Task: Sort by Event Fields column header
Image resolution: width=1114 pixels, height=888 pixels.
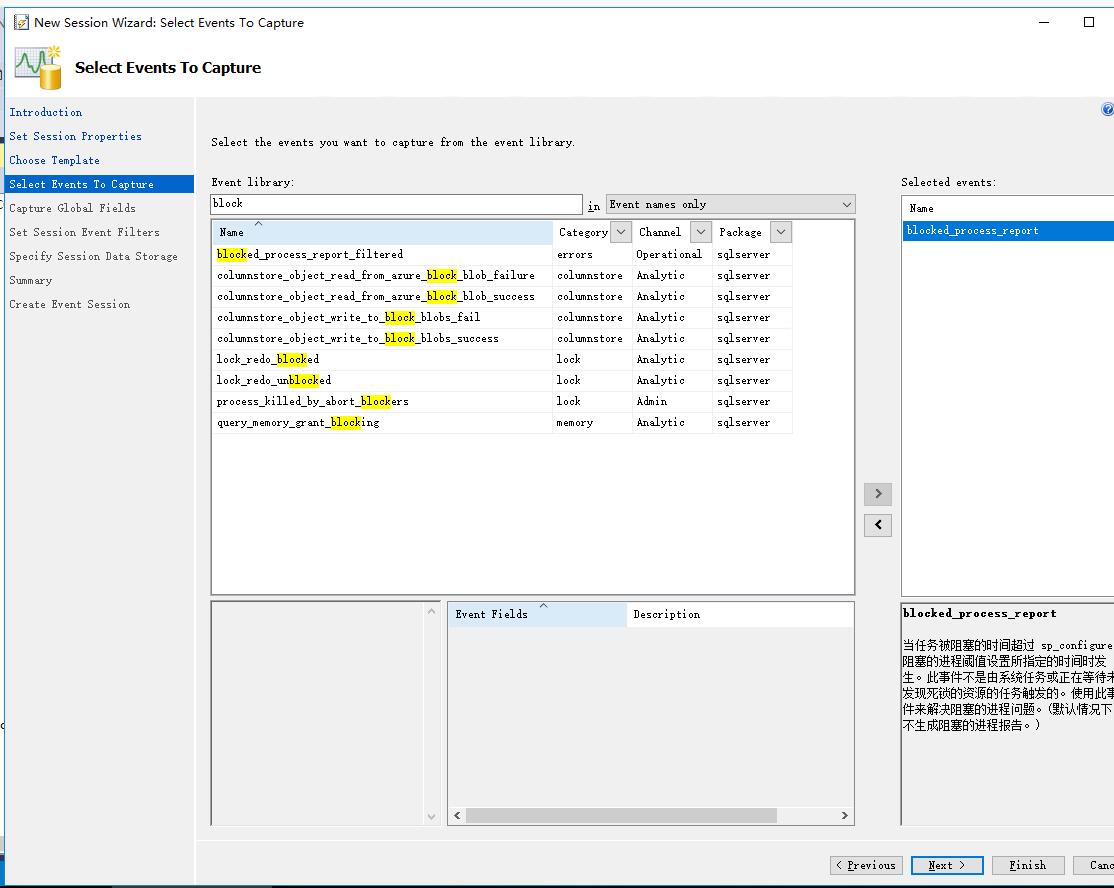Action: [537, 614]
